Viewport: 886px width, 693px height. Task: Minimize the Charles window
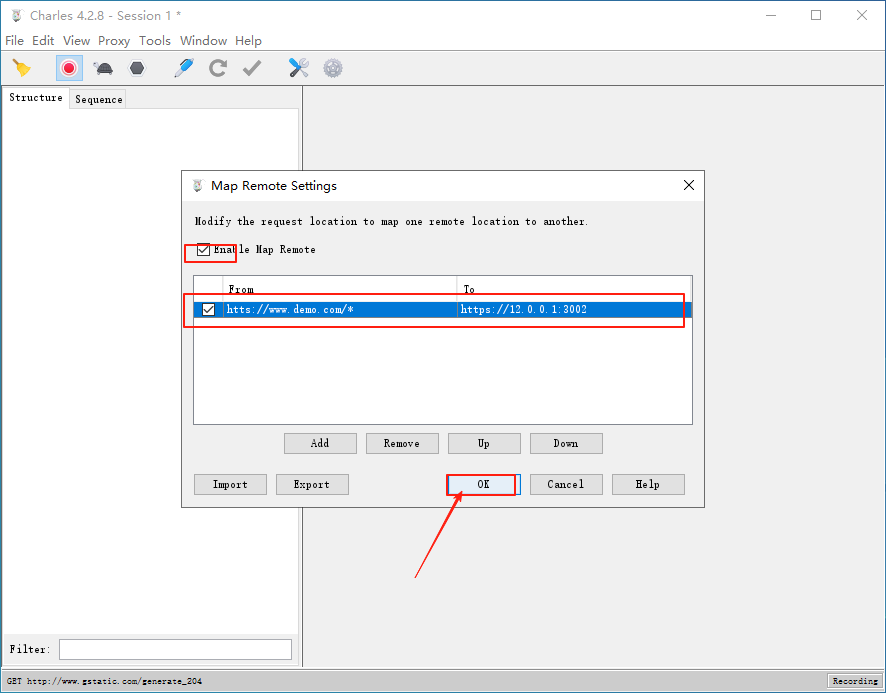click(771, 15)
